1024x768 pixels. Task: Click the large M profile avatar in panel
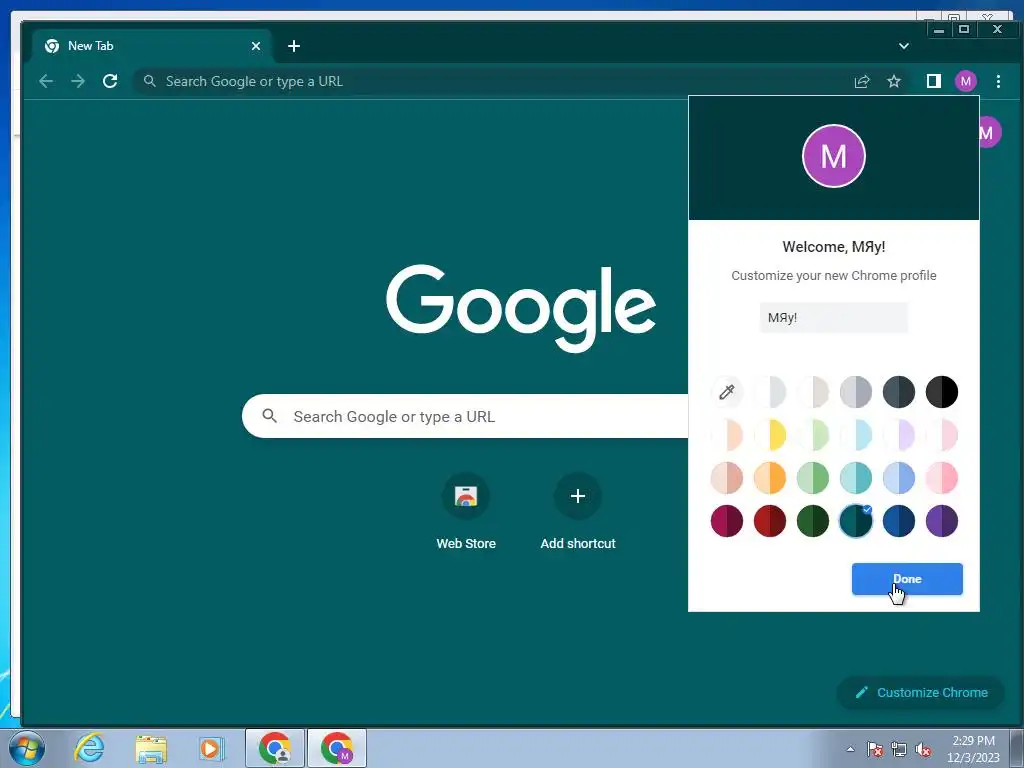pos(834,156)
